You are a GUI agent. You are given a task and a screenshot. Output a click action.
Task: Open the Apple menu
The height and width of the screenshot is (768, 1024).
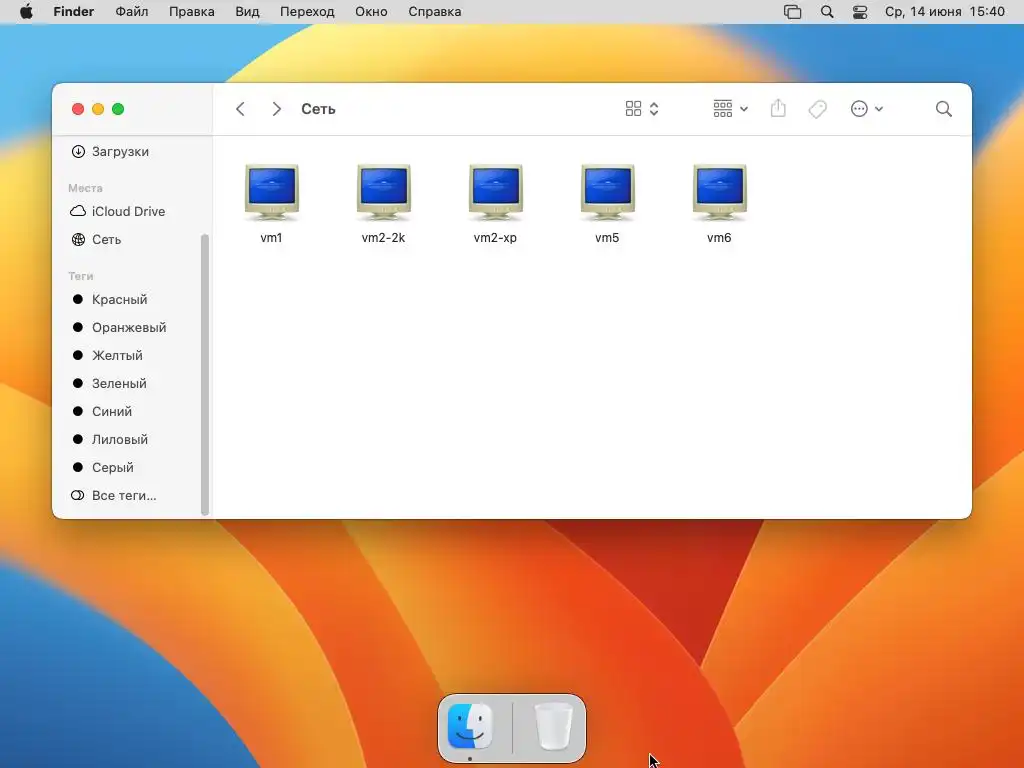(x=26, y=12)
